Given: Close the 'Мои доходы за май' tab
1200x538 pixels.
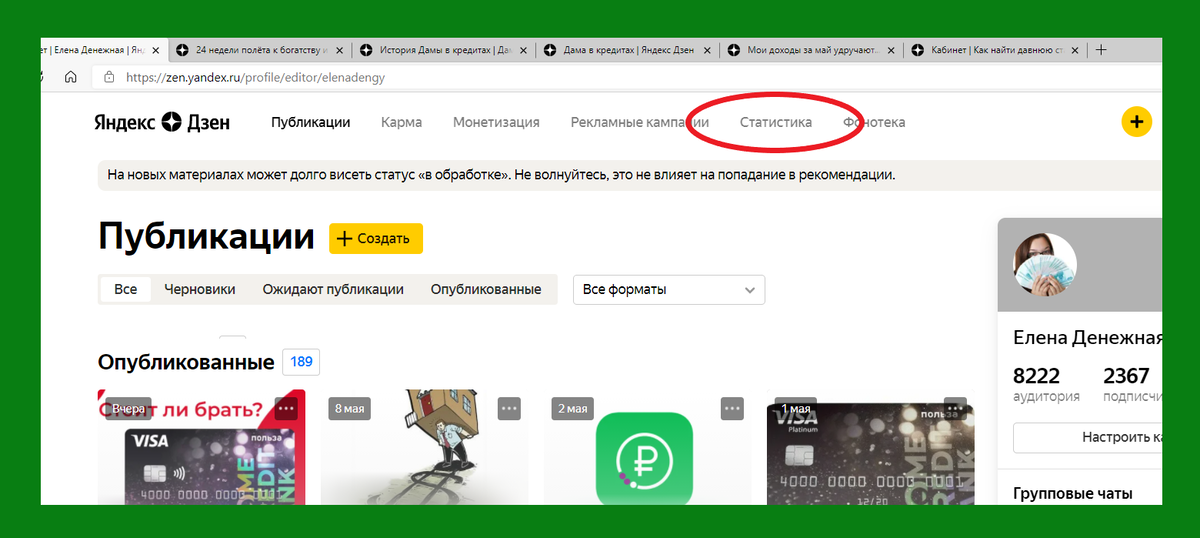Looking at the screenshot, I should (892, 49).
